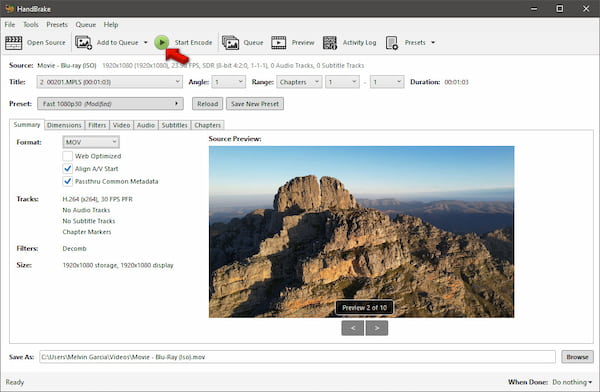600x392 pixels.
Task: Click the green Start Encode play icon
Action: pos(162,42)
